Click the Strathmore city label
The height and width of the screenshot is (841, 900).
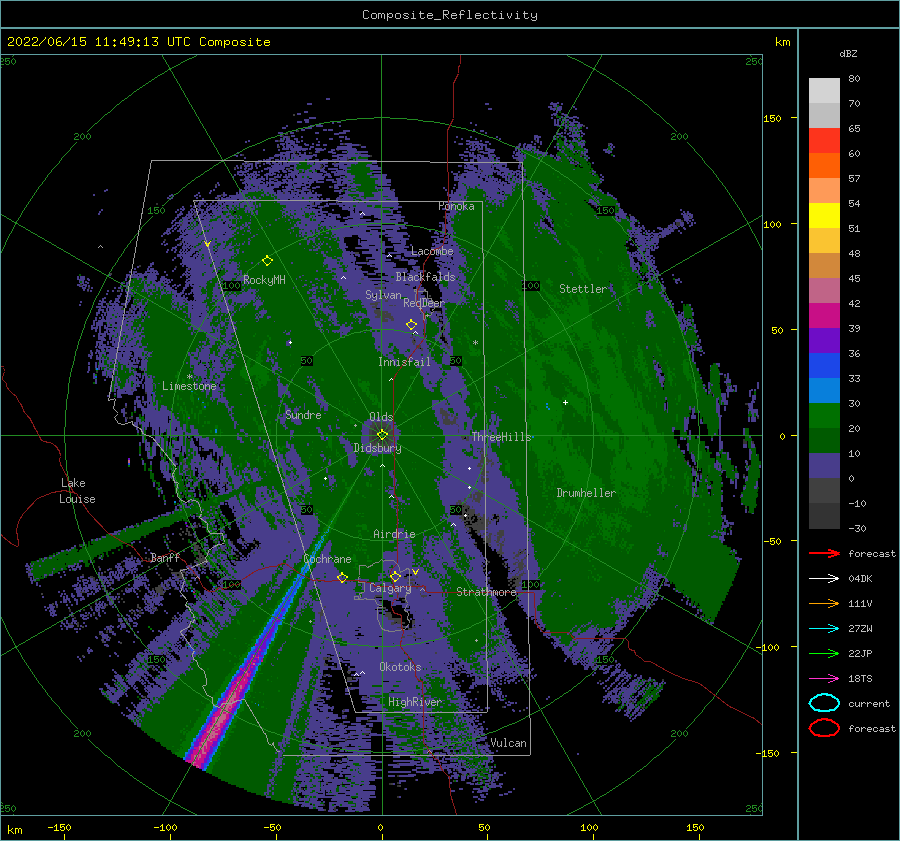click(486, 592)
